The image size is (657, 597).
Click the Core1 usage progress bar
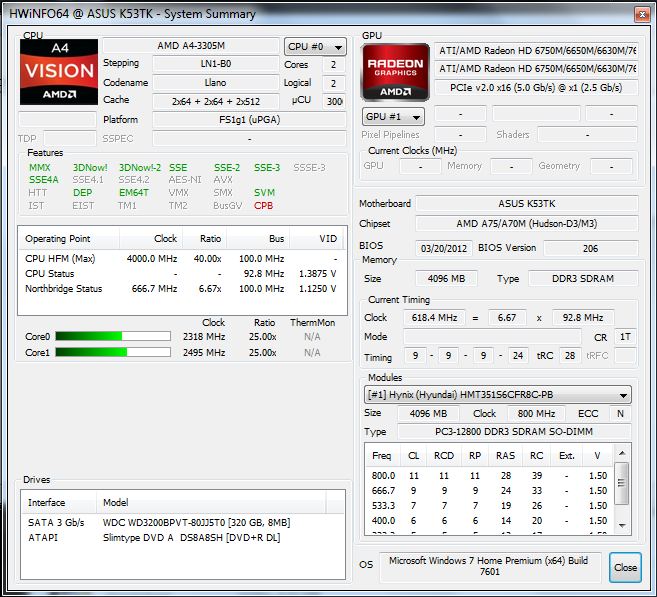click(x=113, y=352)
